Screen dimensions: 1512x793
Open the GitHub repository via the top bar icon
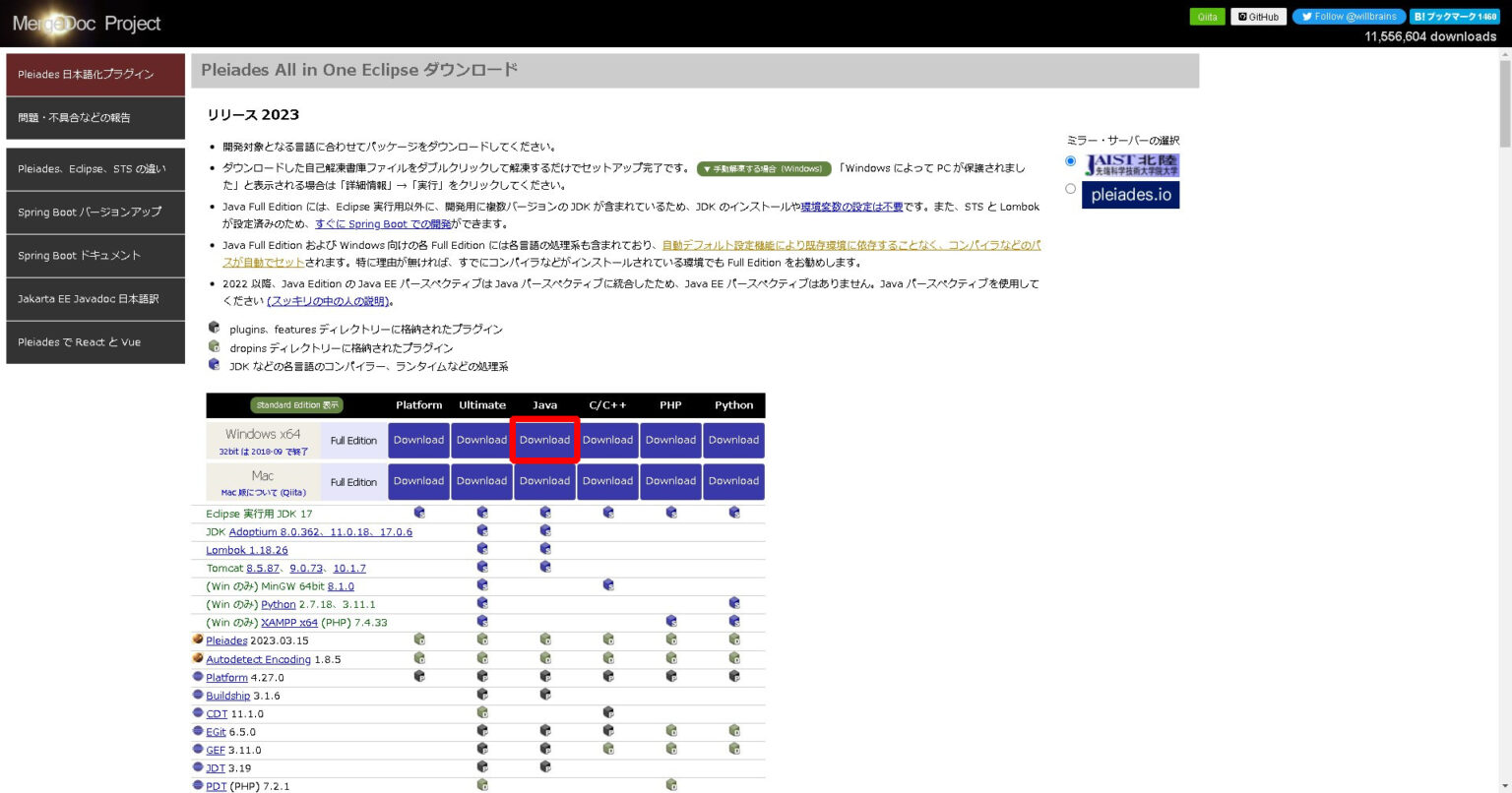pos(1258,16)
